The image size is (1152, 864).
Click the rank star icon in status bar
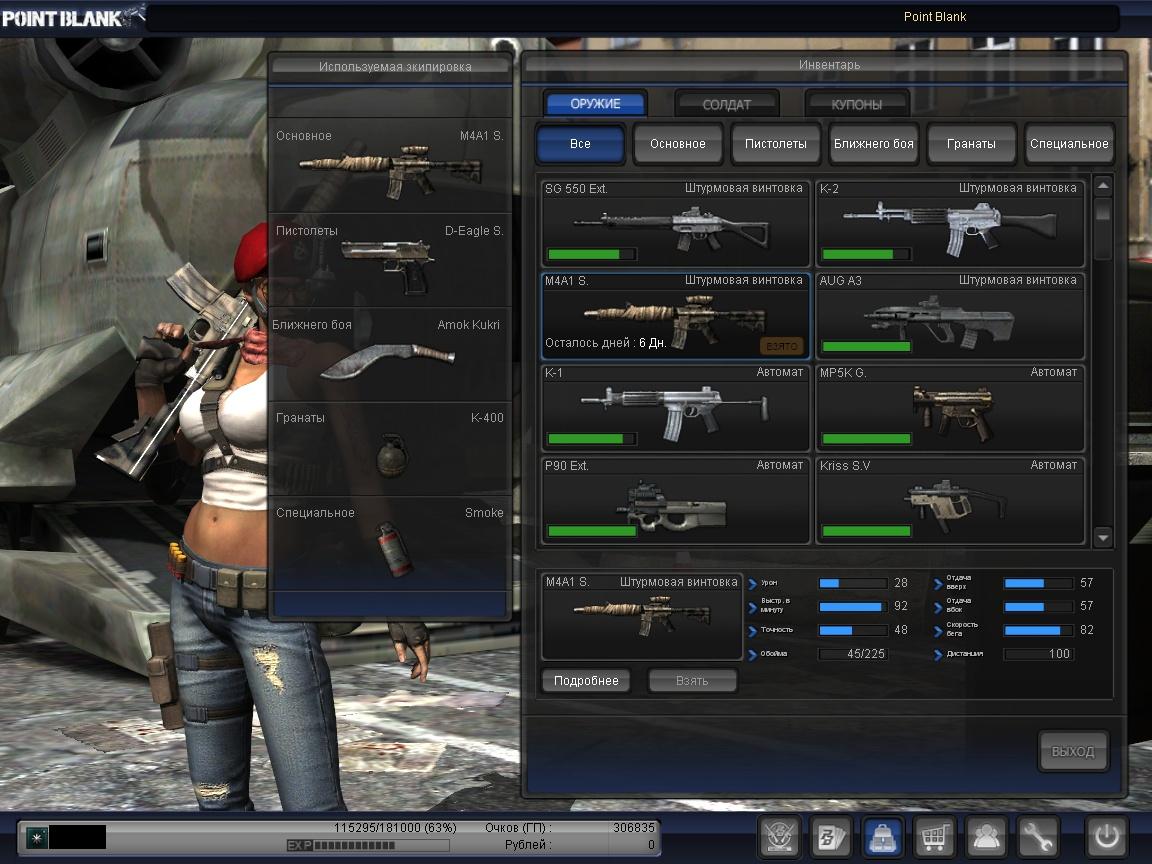coord(37,836)
